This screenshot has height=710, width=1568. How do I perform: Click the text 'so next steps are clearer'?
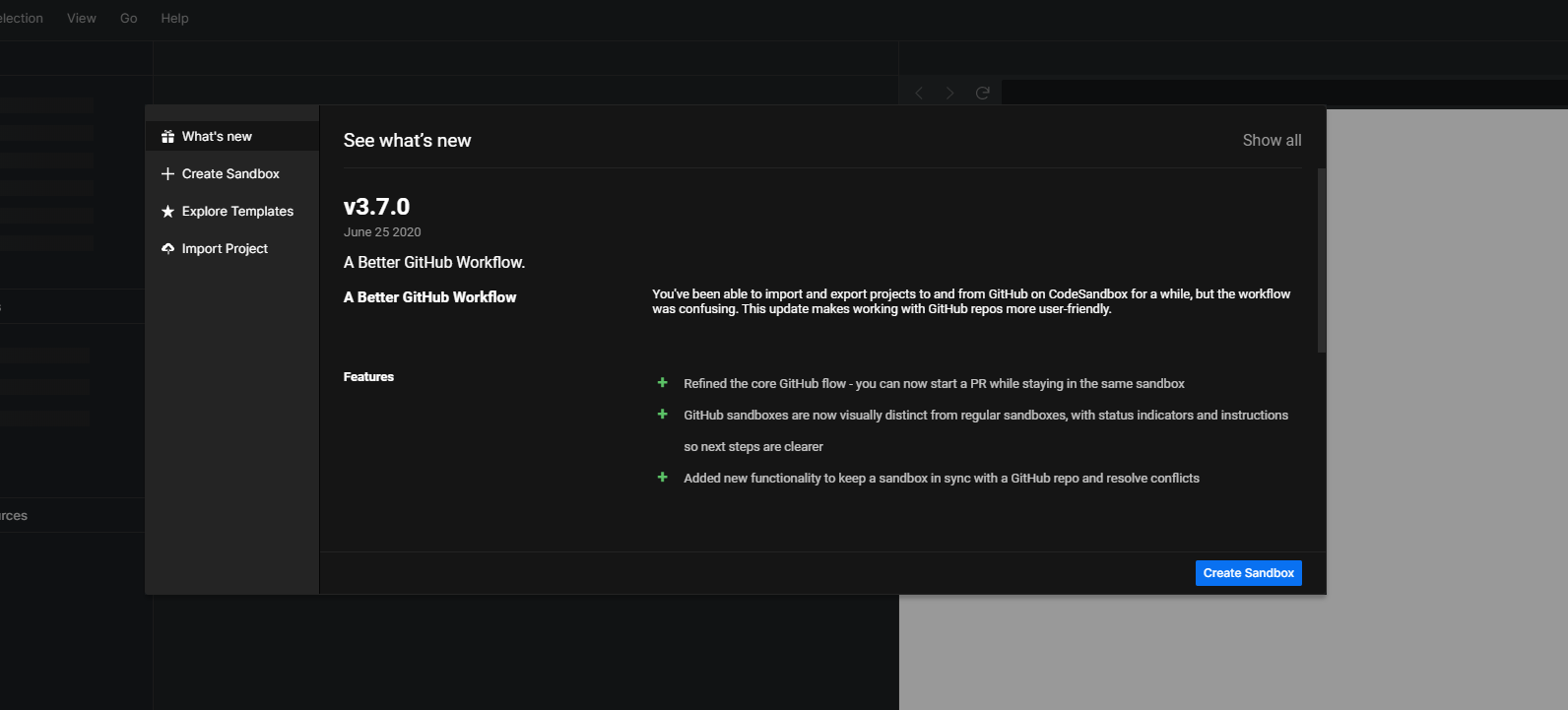(753, 447)
